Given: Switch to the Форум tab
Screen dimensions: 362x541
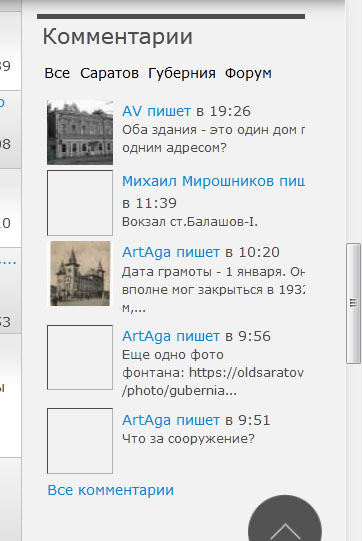Looking at the screenshot, I should 248,73.
